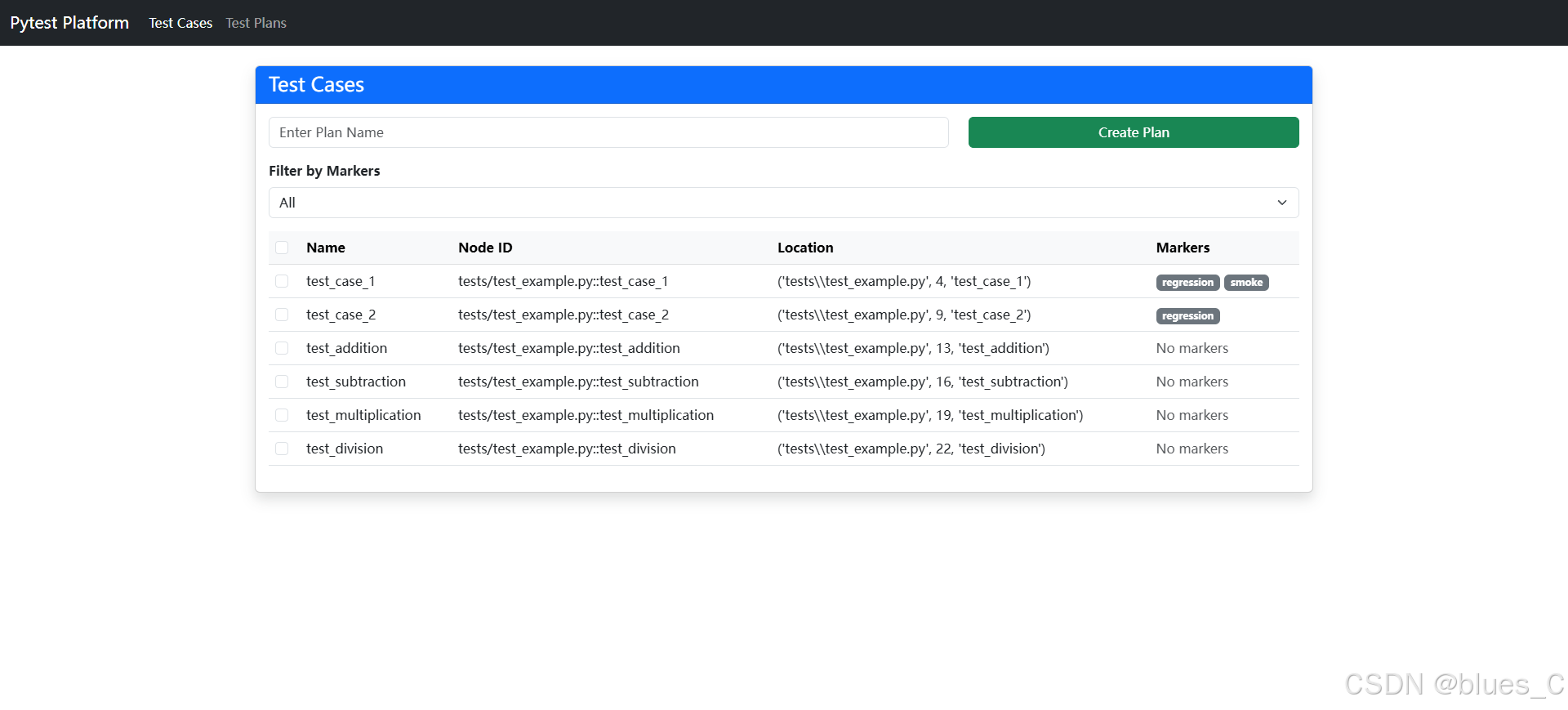Click node ID tests/test_example.py::test_case_1
The height and width of the screenshot is (710, 1568).
563,281
